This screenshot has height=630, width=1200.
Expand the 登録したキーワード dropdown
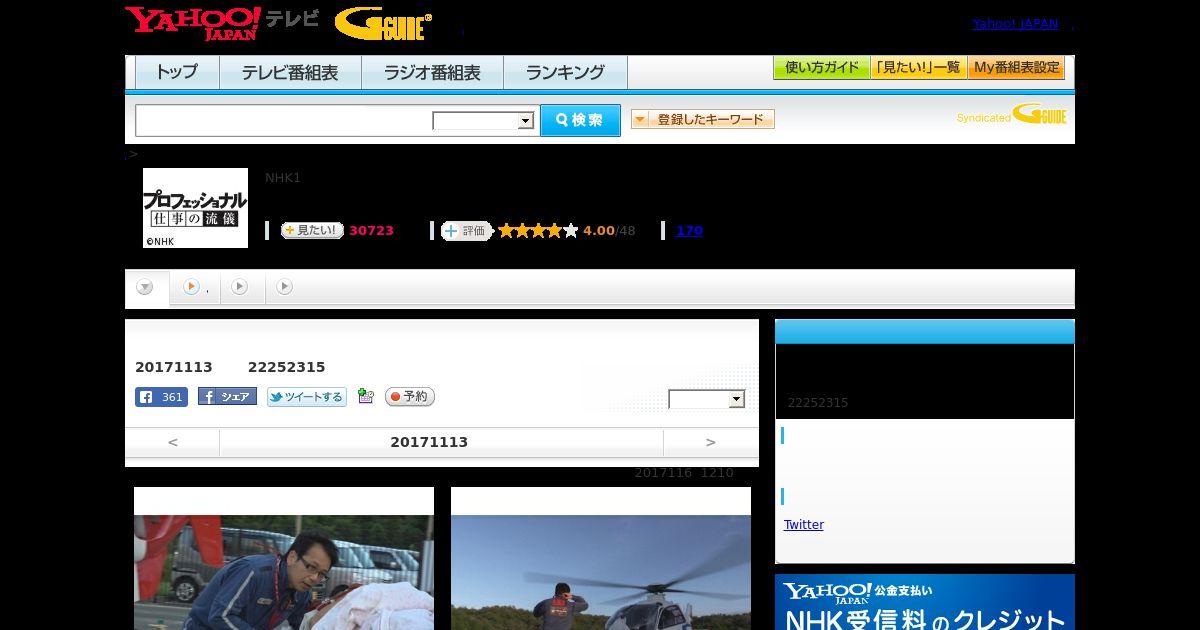(703, 120)
